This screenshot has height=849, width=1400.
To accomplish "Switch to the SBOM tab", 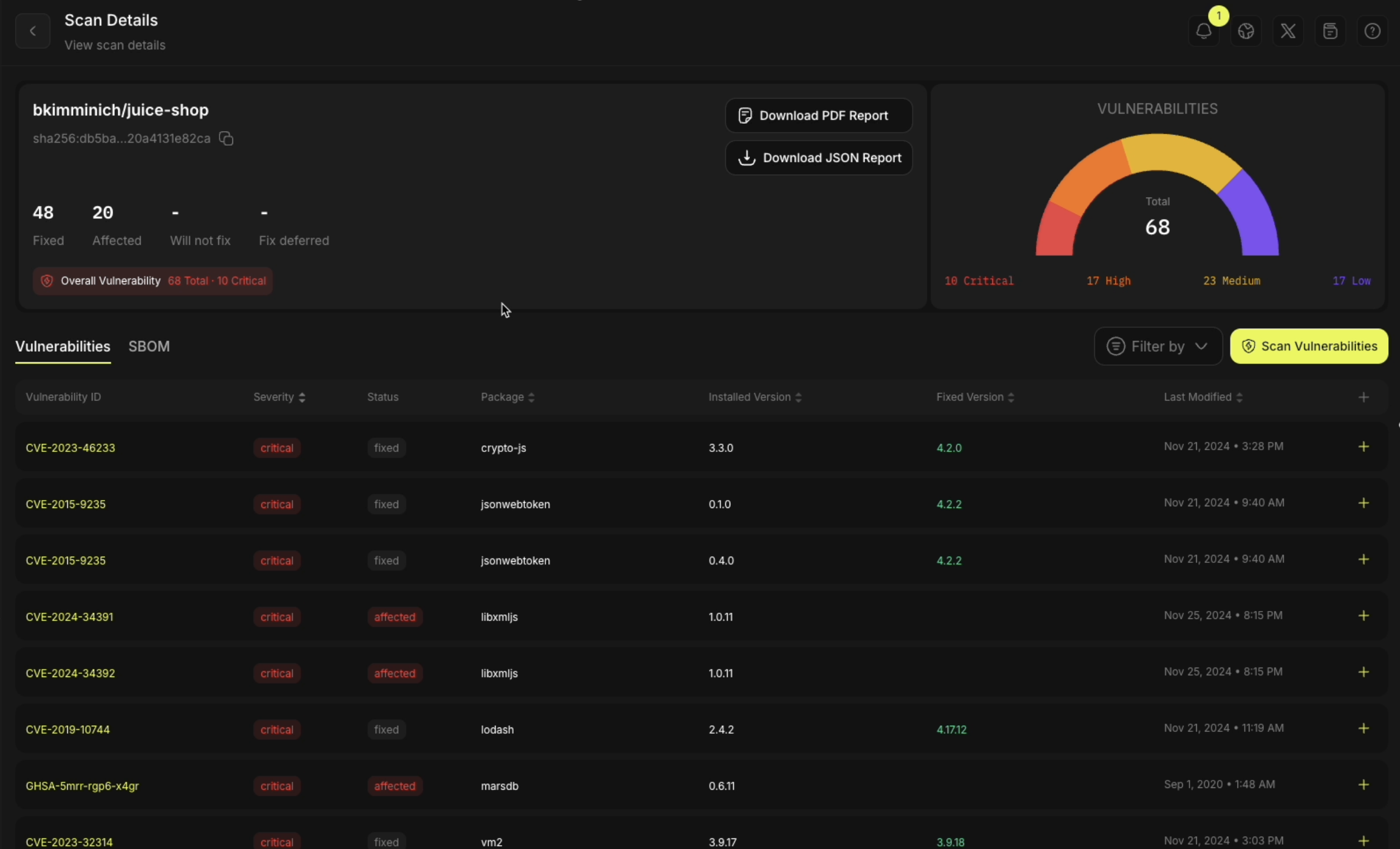I will (149, 346).
